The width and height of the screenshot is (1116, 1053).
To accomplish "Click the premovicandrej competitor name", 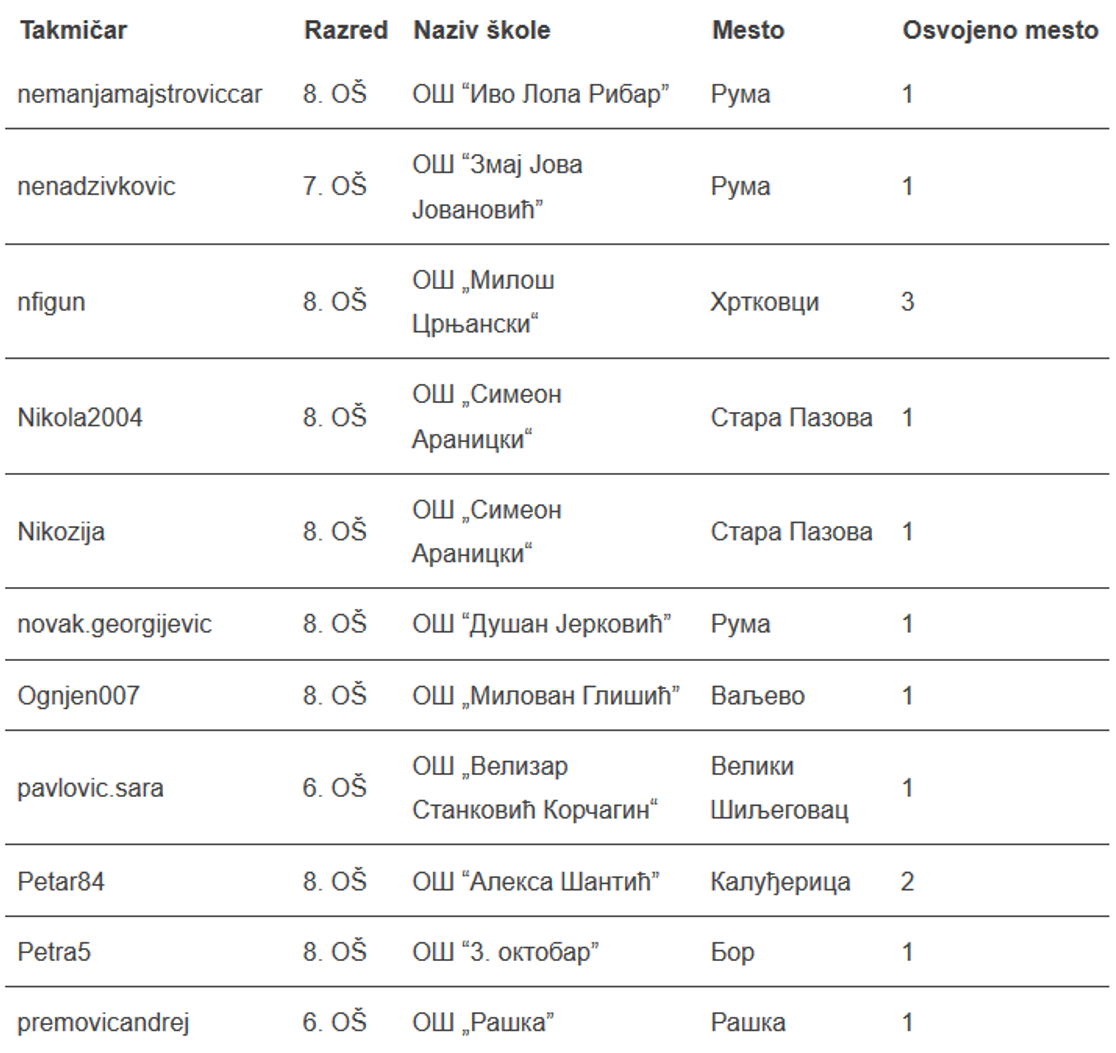I will click(104, 1023).
